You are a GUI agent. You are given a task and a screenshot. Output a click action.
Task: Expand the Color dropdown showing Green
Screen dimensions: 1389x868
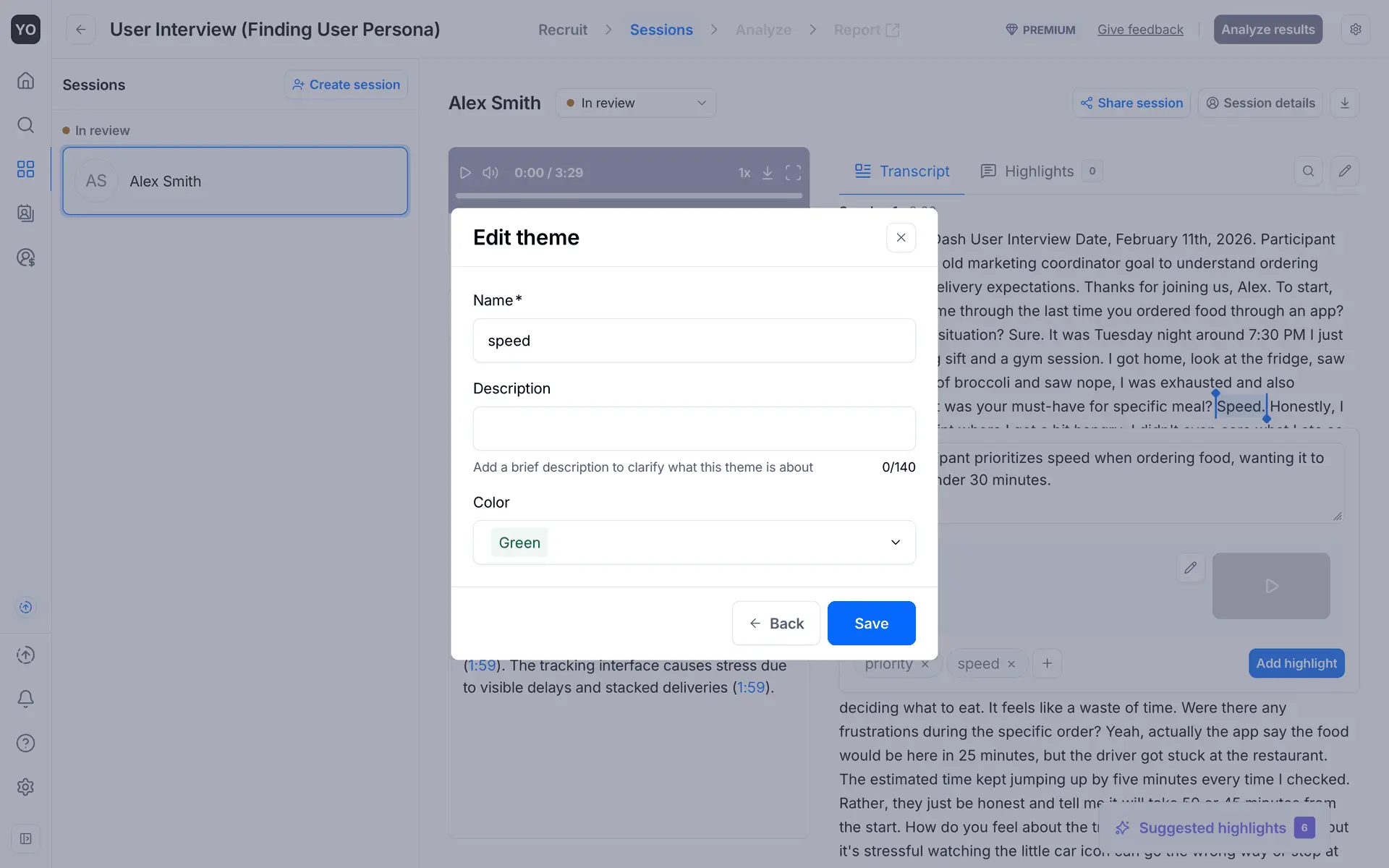(694, 542)
